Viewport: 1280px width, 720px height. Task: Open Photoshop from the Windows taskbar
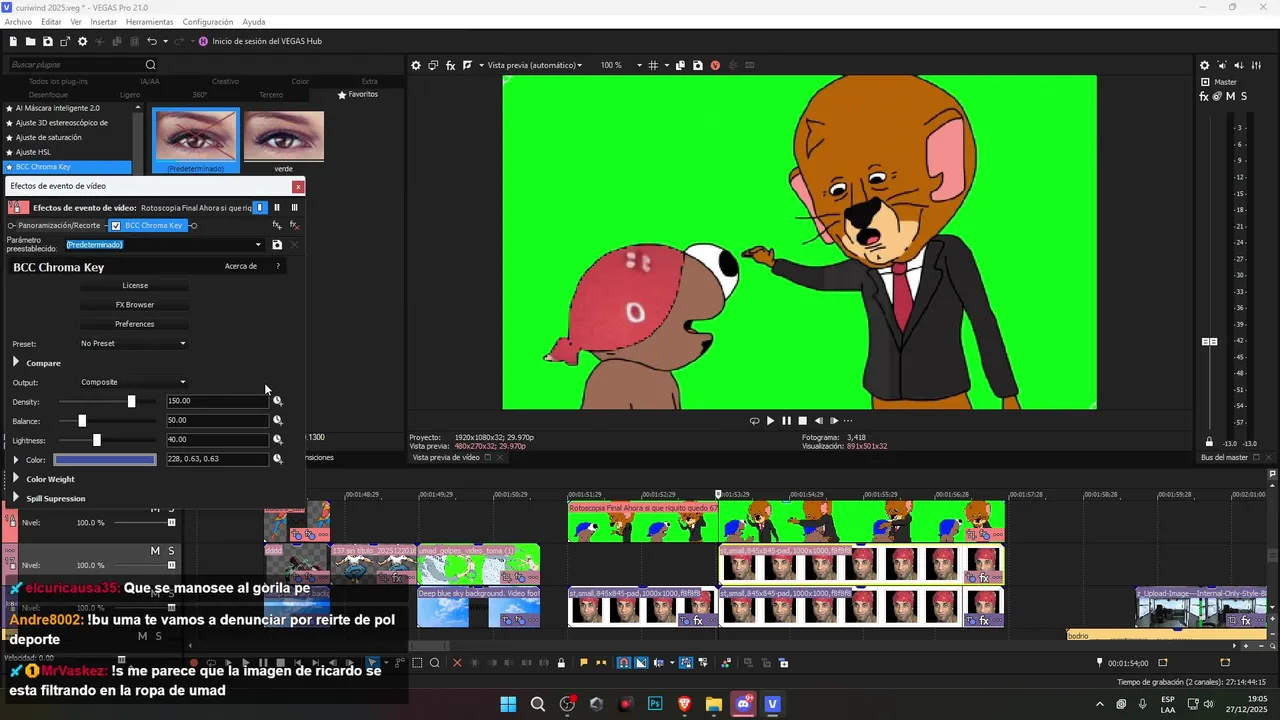click(655, 704)
